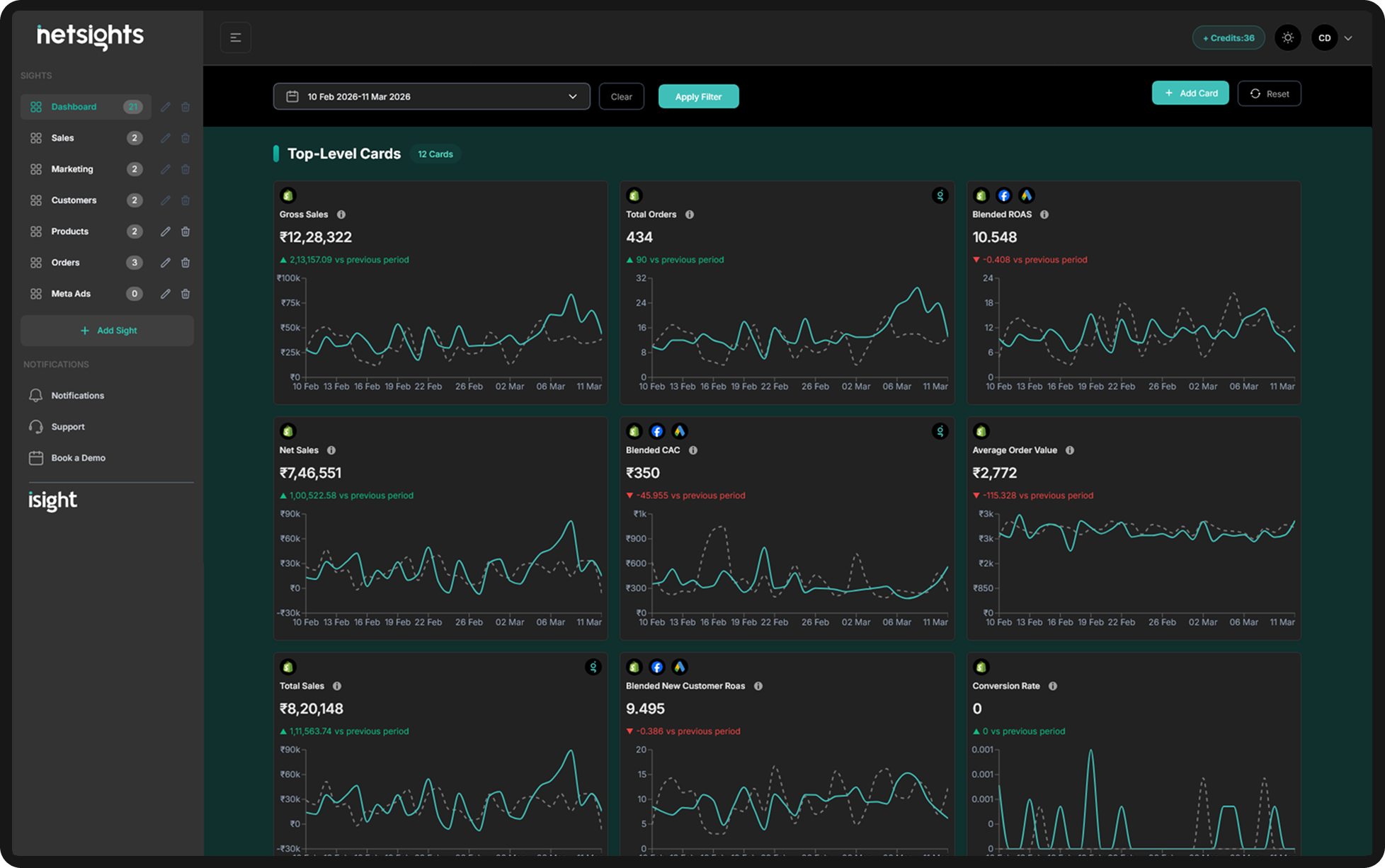Open the Sales sight
The height and width of the screenshot is (868, 1385).
pos(86,138)
